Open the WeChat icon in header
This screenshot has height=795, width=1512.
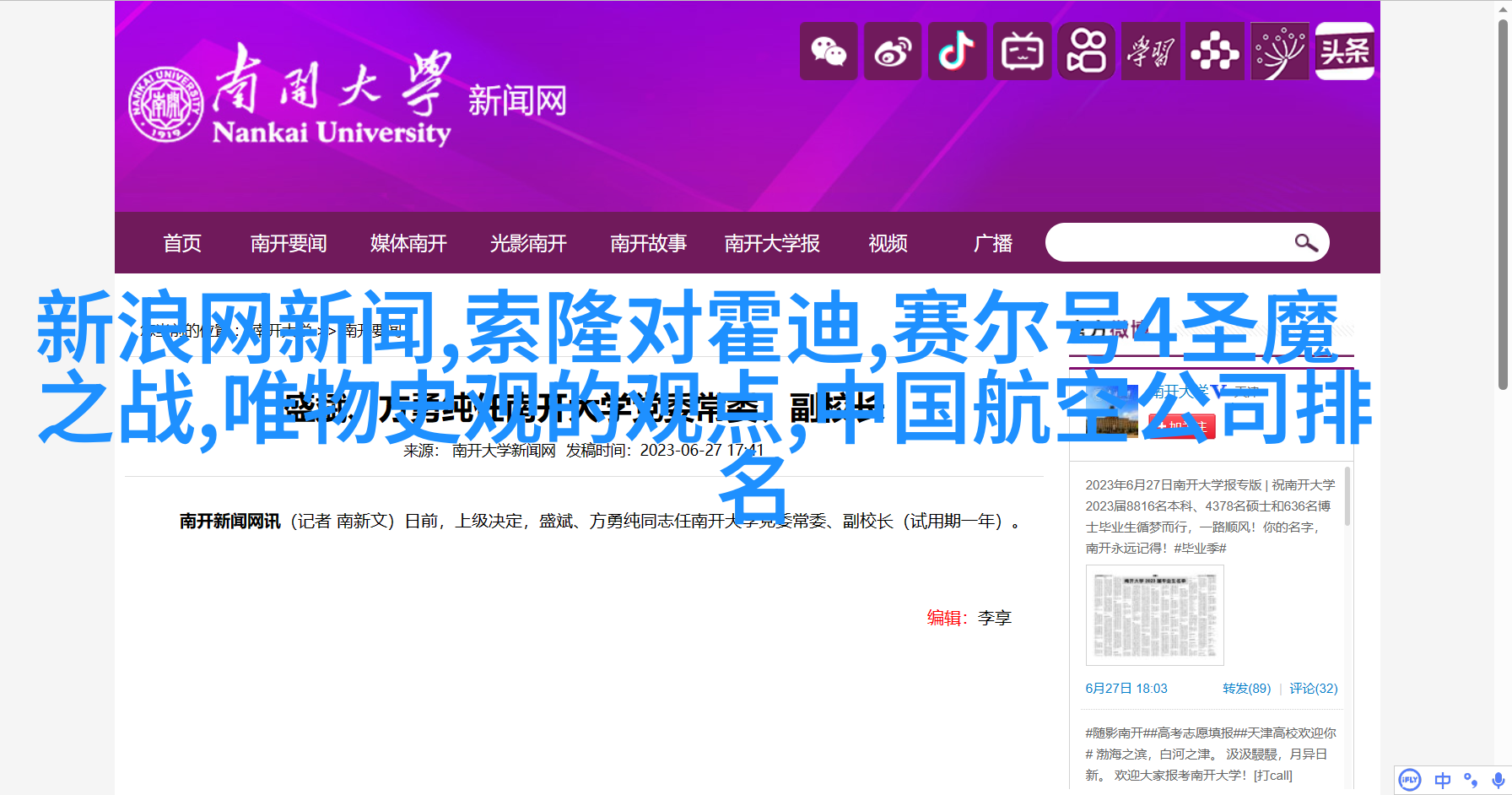click(829, 51)
